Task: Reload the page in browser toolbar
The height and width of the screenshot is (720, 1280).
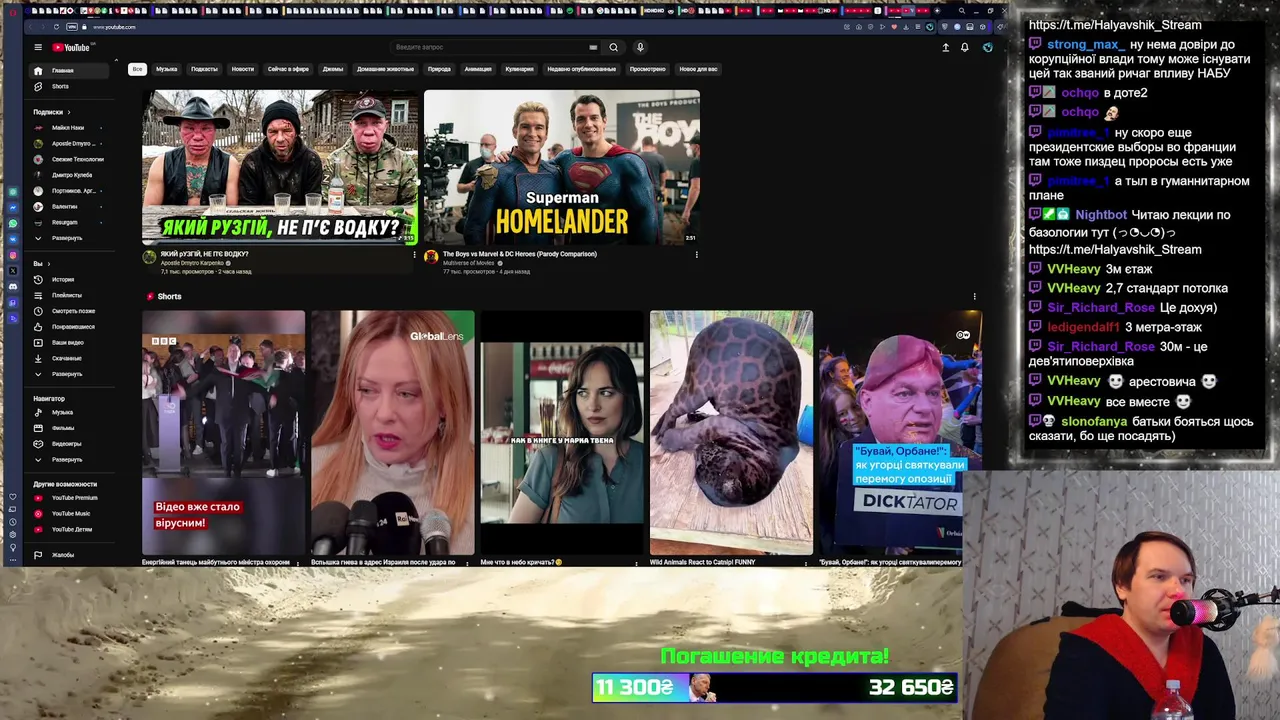Action: pyautogui.click(x=56, y=27)
